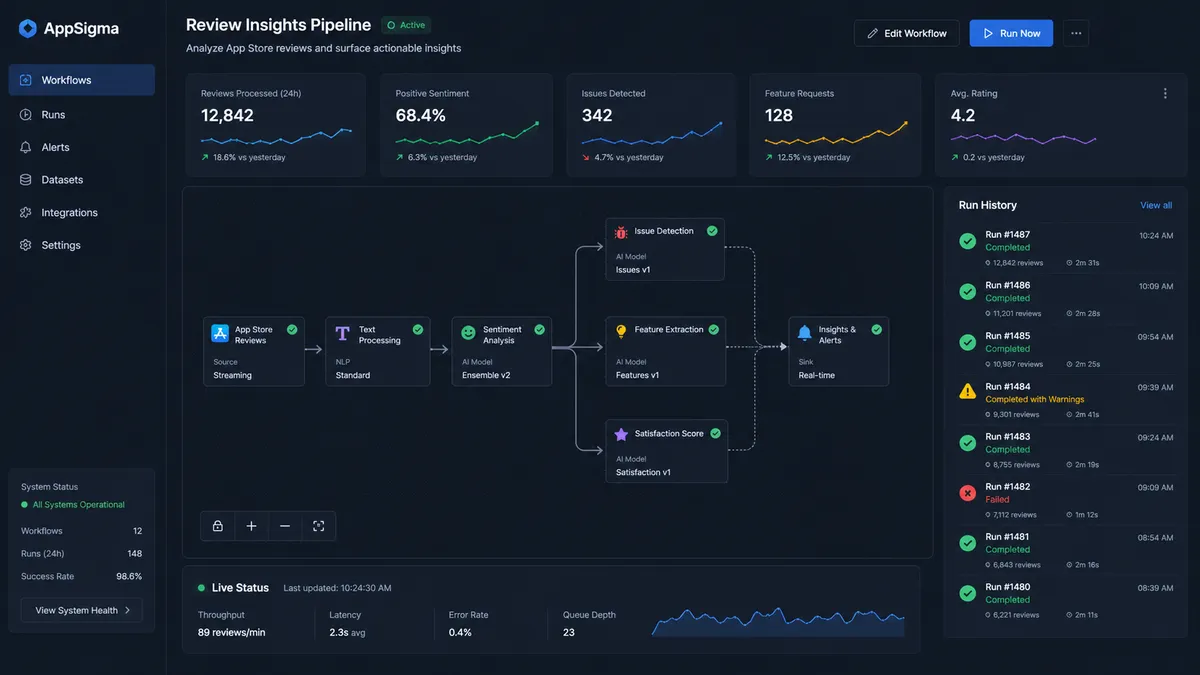Click the Throughput 89 reviews/min value

pyautogui.click(x=231, y=632)
